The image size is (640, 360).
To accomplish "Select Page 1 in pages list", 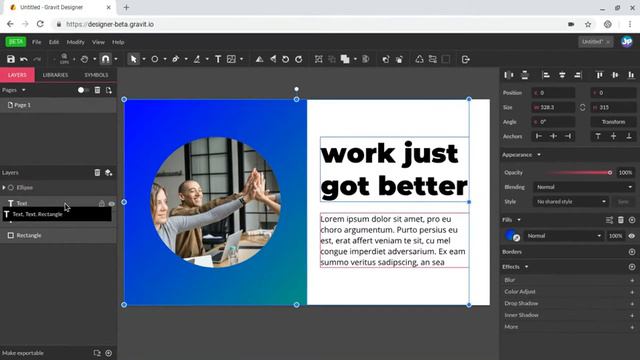I will (58, 105).
